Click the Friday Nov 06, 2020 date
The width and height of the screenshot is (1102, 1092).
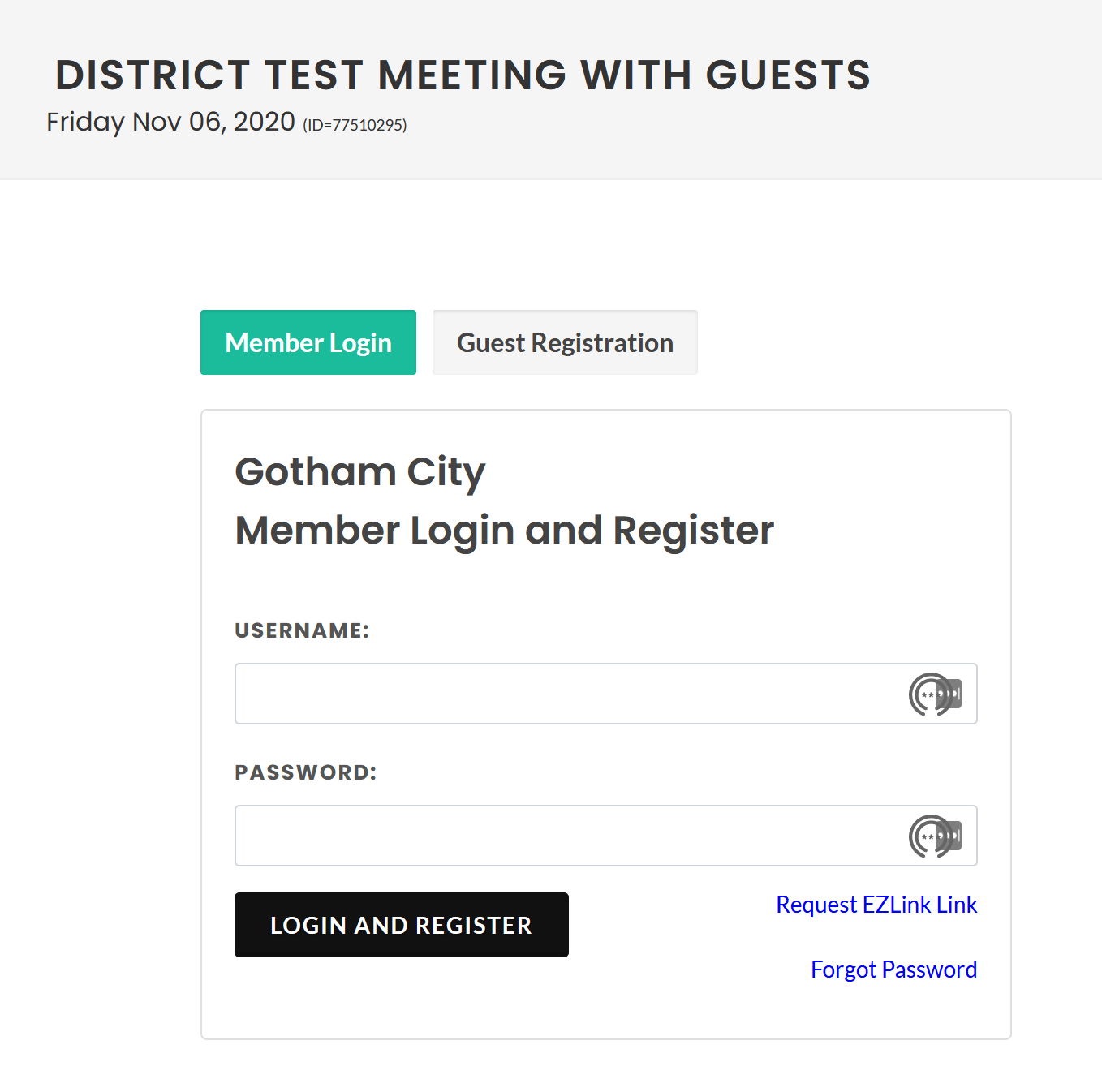point(170,122)
